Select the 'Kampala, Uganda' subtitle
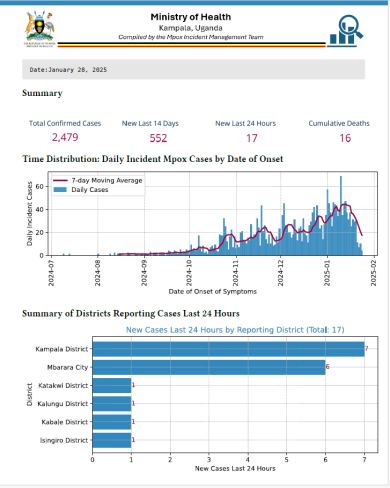 [x=191, y=28]
